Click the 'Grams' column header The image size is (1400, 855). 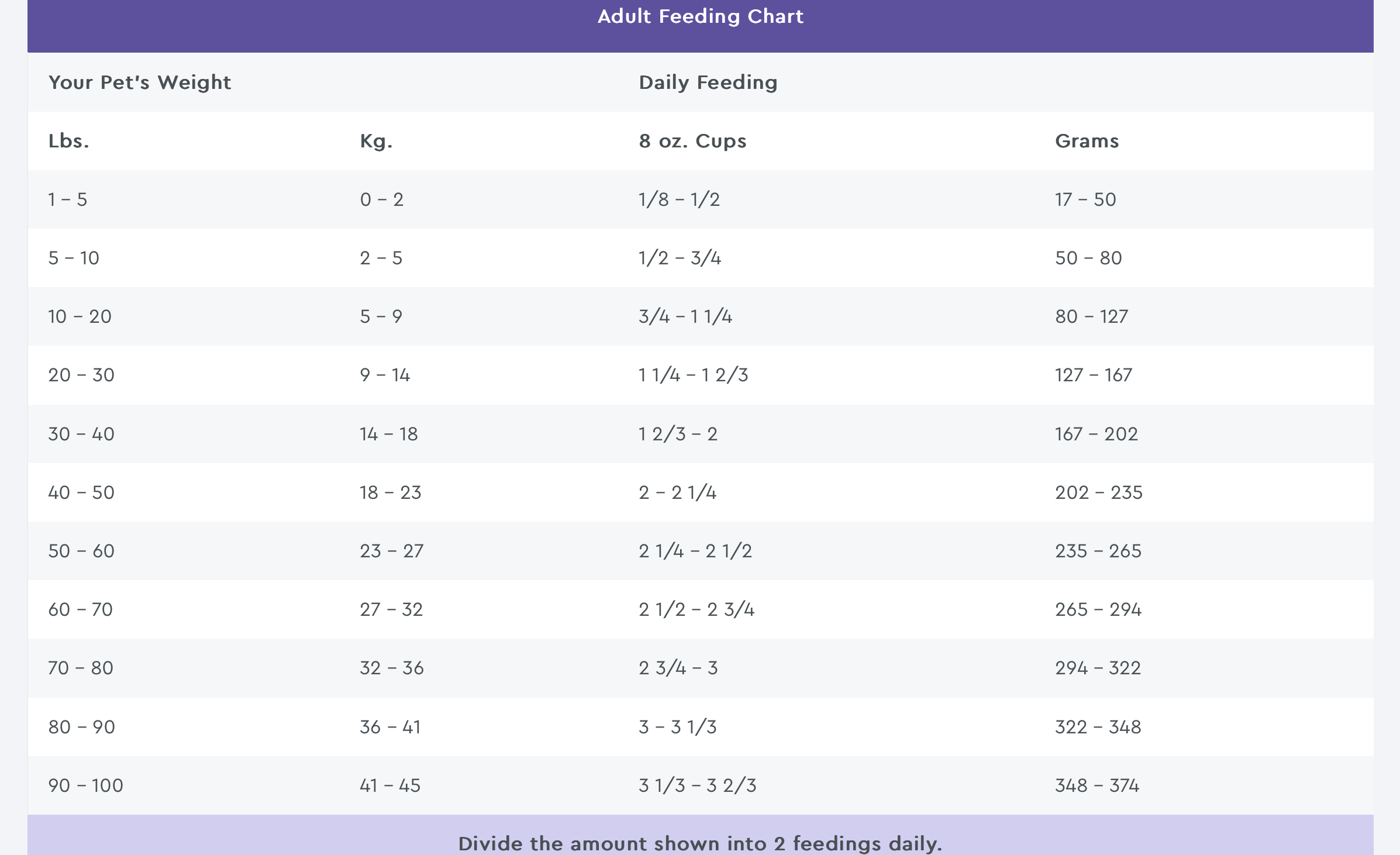[x=1087, y=141]
